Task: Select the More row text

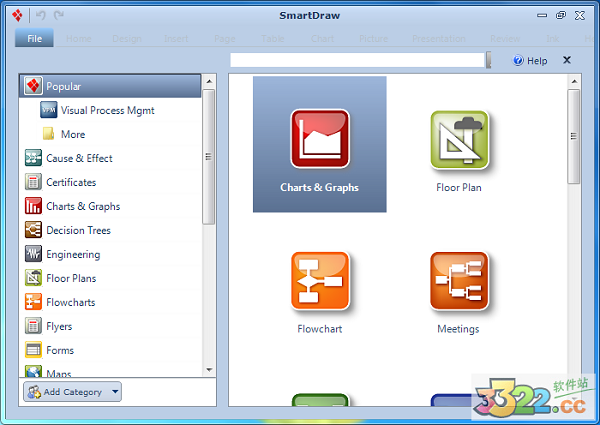Action: click(x=73, y=134)
